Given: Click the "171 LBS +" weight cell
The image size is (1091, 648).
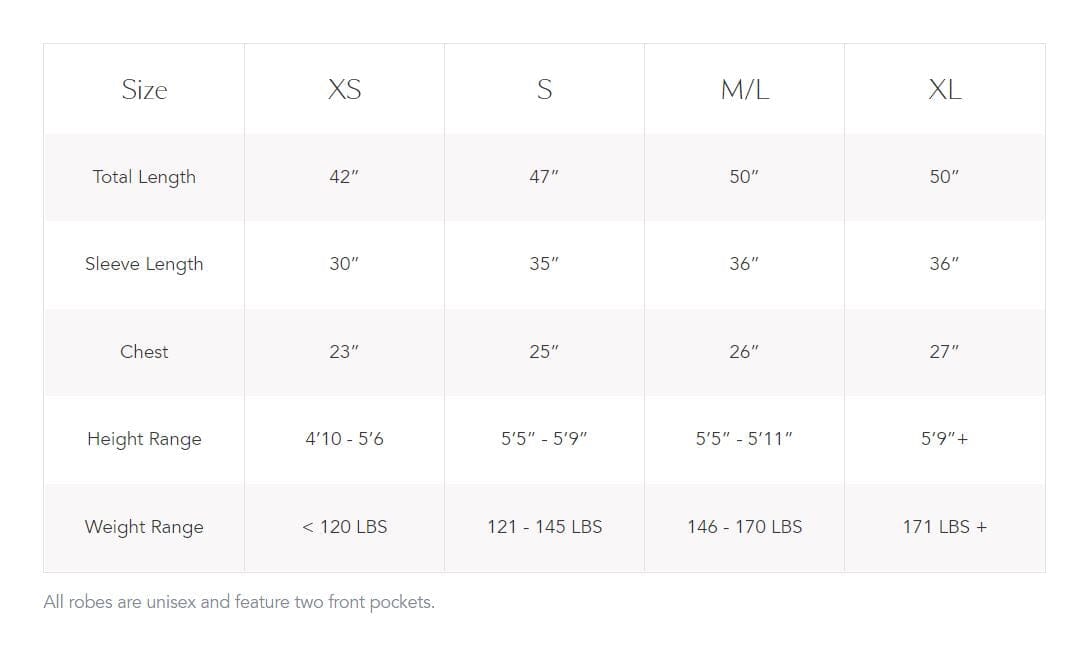Looking at the screenshot, I should pos(944,527).
